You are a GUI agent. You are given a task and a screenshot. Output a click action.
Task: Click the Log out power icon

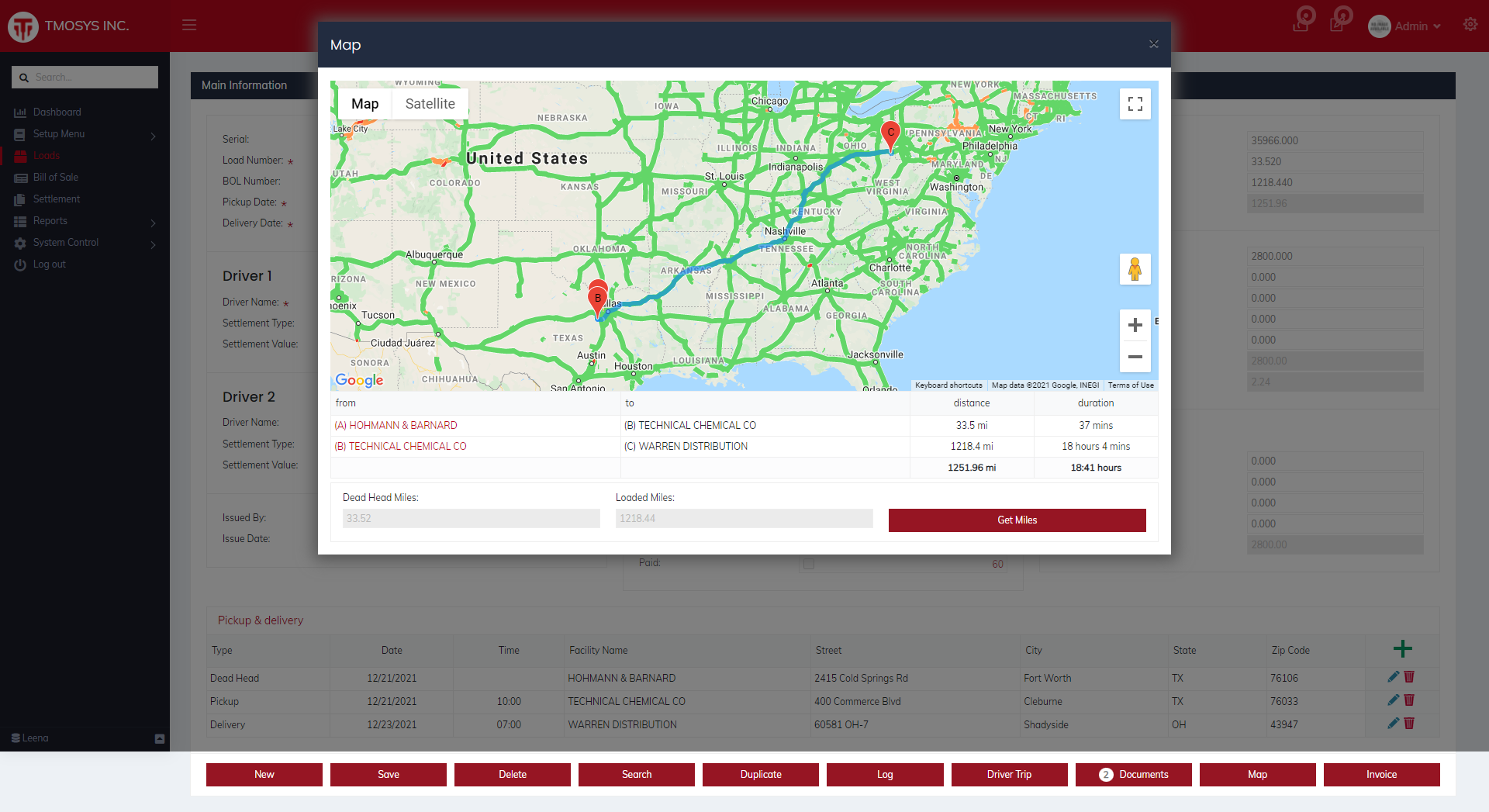[20, 264]
